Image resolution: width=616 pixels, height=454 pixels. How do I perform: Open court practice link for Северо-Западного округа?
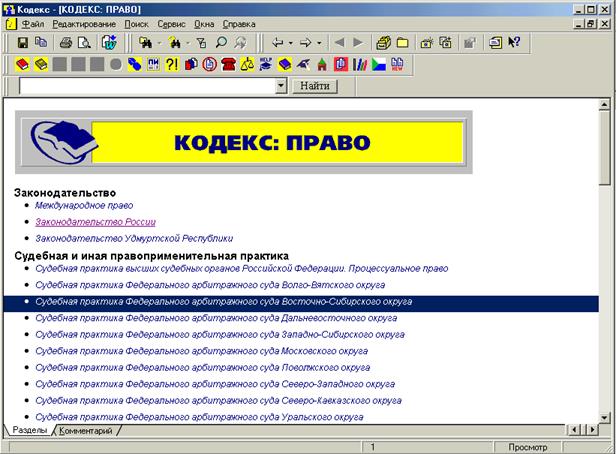(215, 384)
